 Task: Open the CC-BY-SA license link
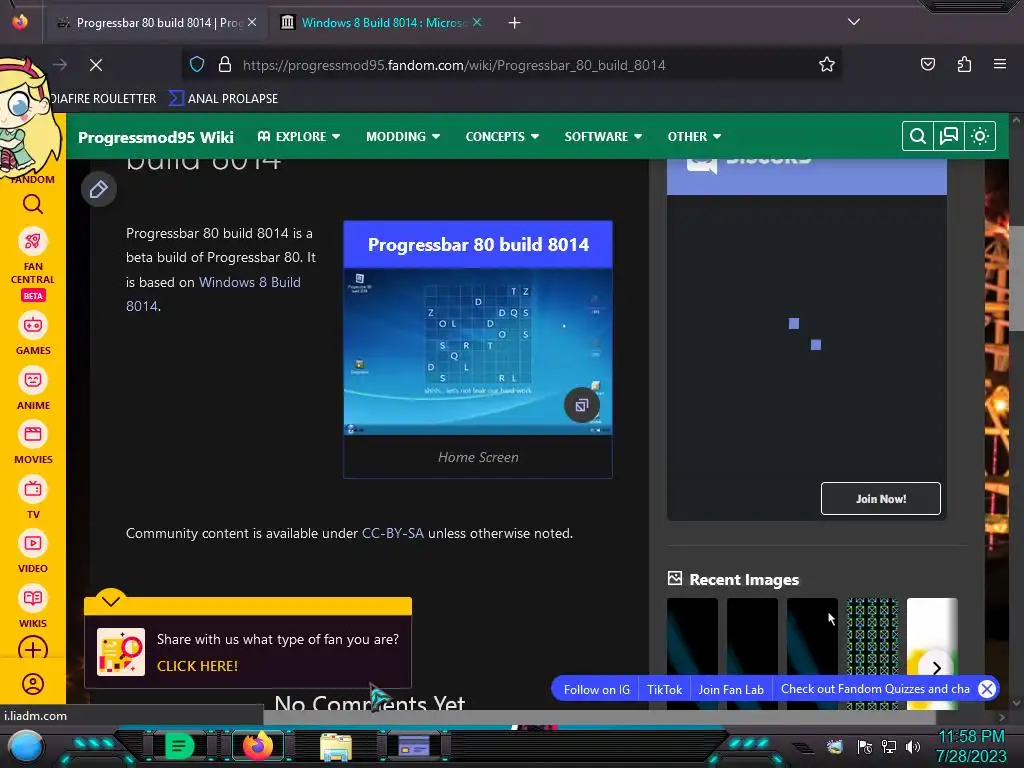(392, 534)
